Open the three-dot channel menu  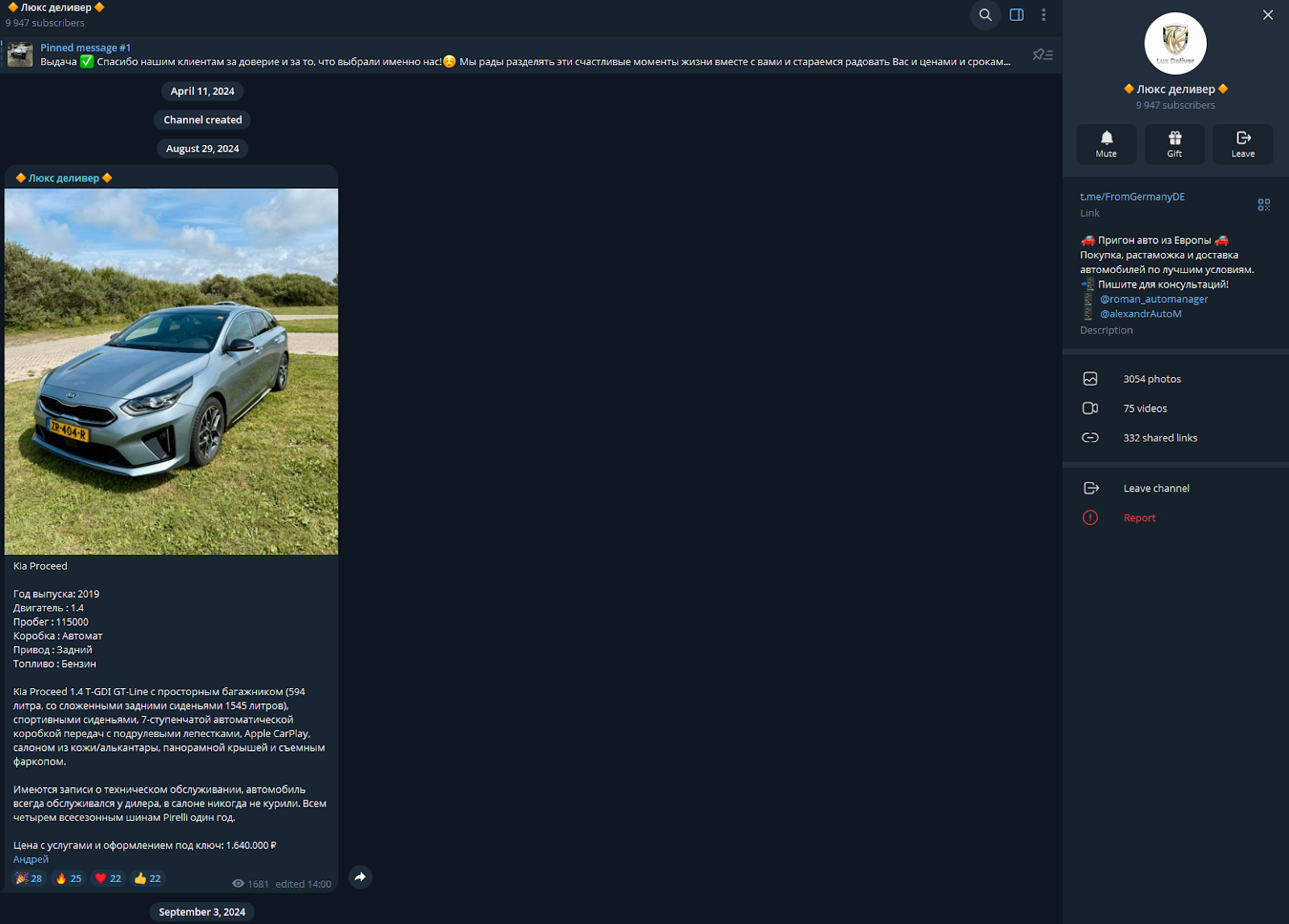1043,15
